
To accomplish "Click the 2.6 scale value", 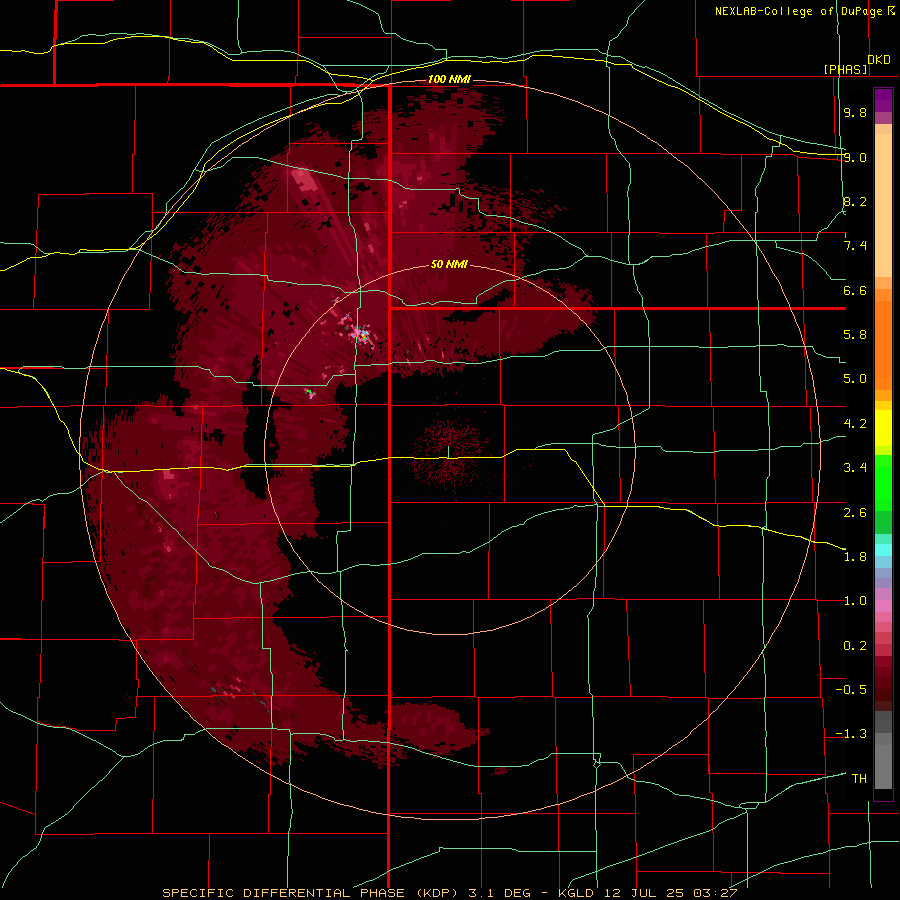I will point(855,513).
